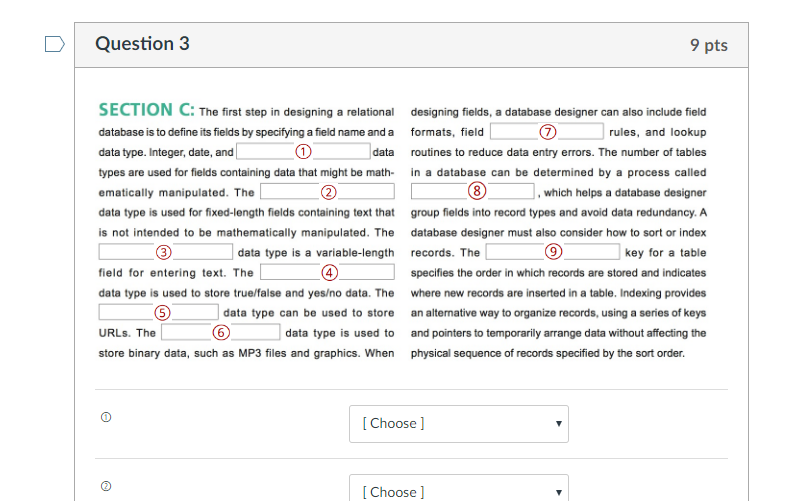Click the 9 pts label
Image resolution: width=812 pixels, height=501 pixels.
click(708, 45)
